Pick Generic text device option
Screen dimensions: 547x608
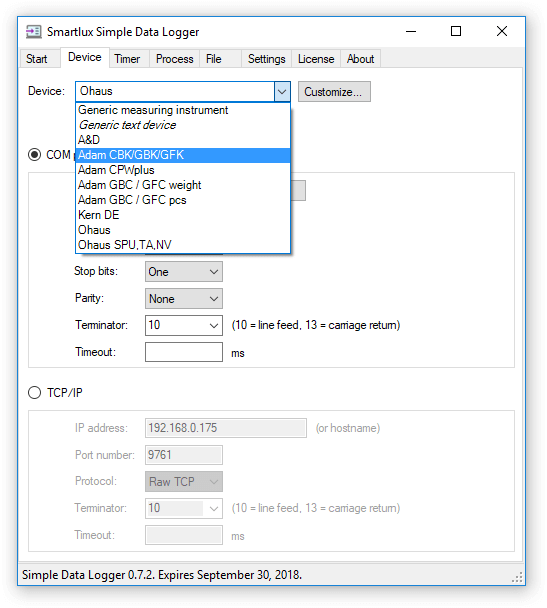pos(183,125)
